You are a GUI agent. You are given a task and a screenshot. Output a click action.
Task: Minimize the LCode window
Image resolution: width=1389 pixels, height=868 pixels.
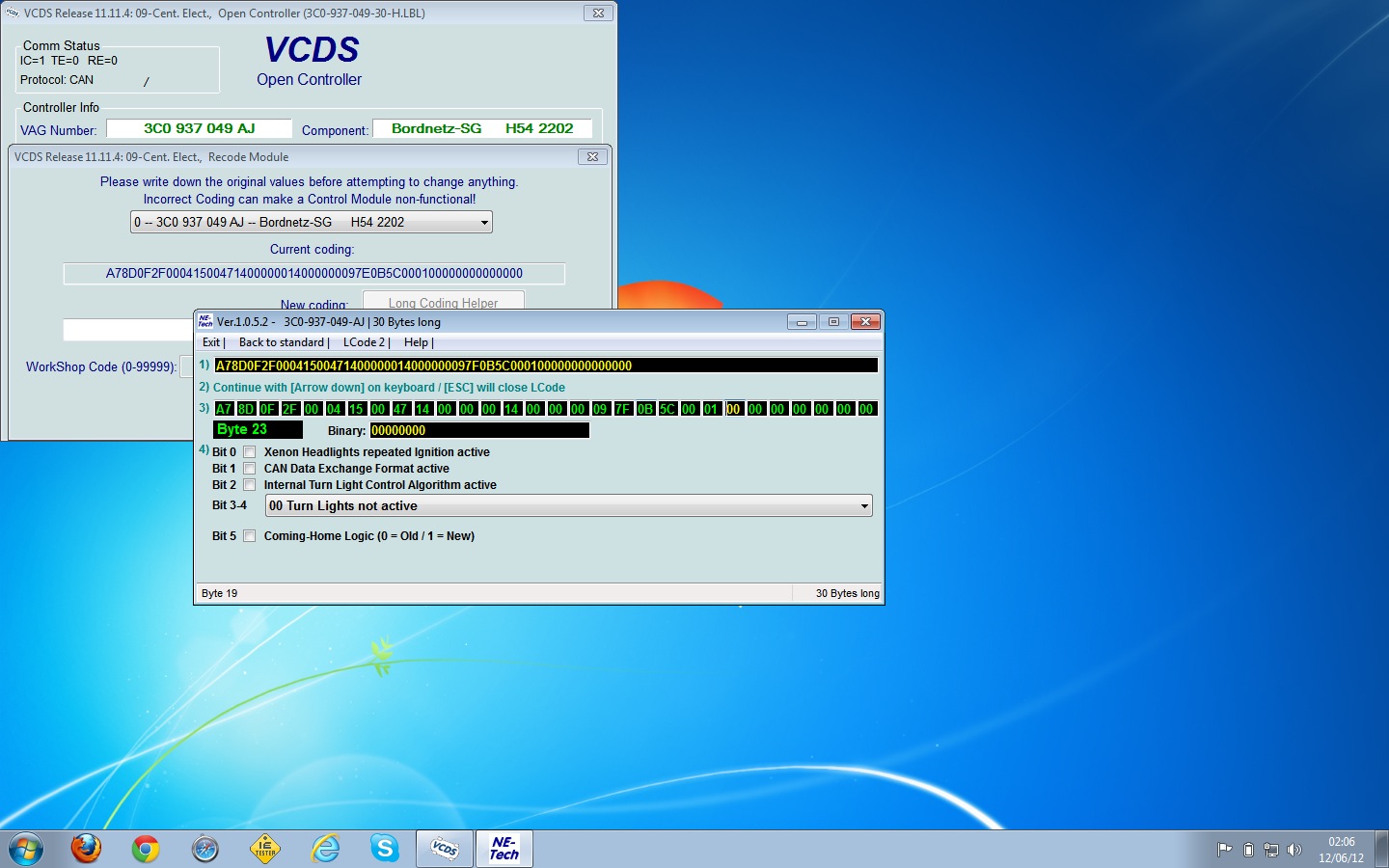[802, 322]
